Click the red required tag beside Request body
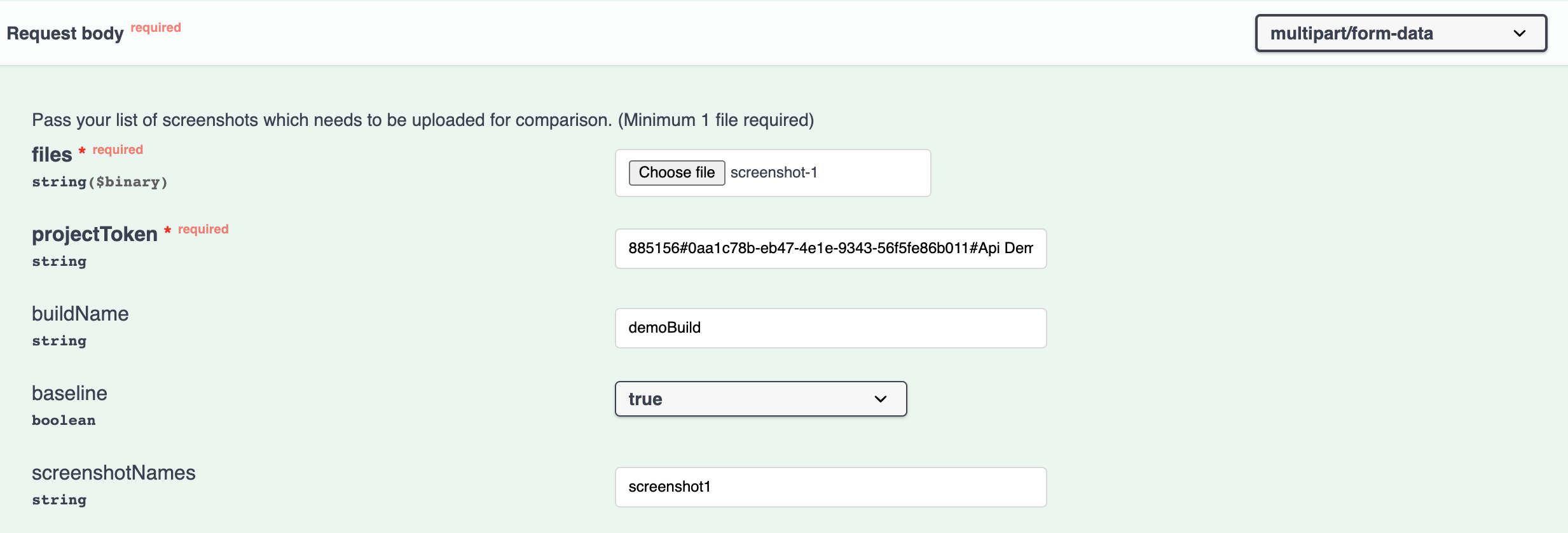 pyautogui.click(x=156, y=27)
